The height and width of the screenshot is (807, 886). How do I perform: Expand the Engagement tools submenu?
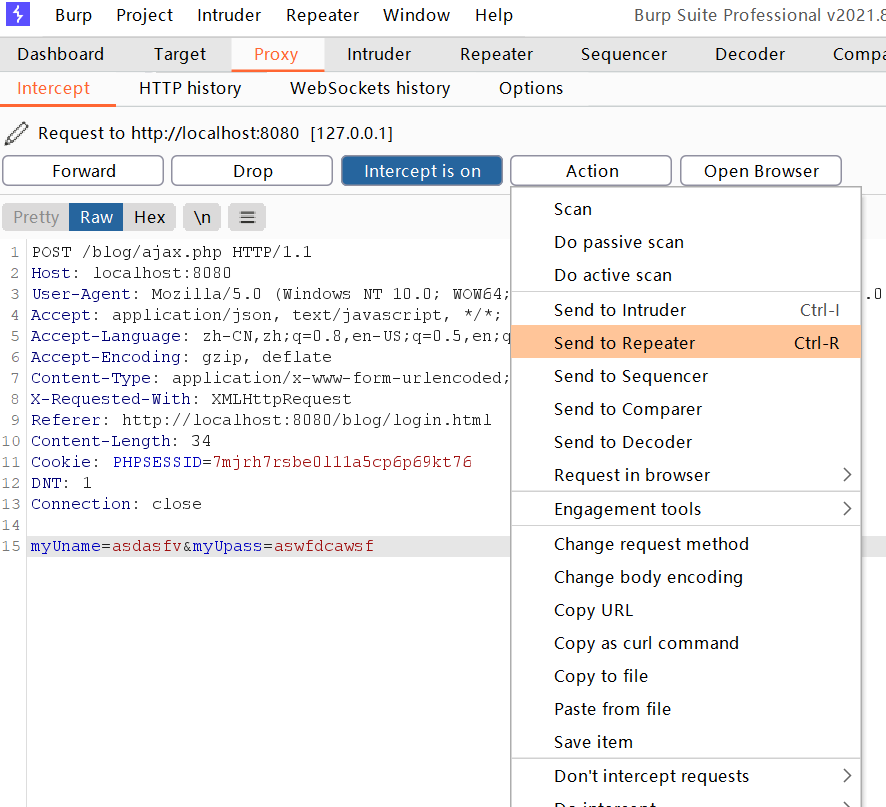tap(686, 509)
